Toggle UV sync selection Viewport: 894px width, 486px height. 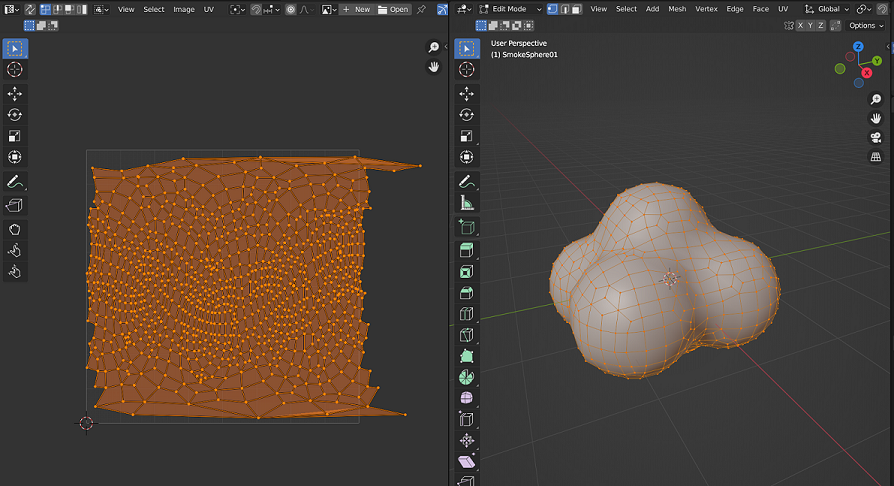coord(30,9)
